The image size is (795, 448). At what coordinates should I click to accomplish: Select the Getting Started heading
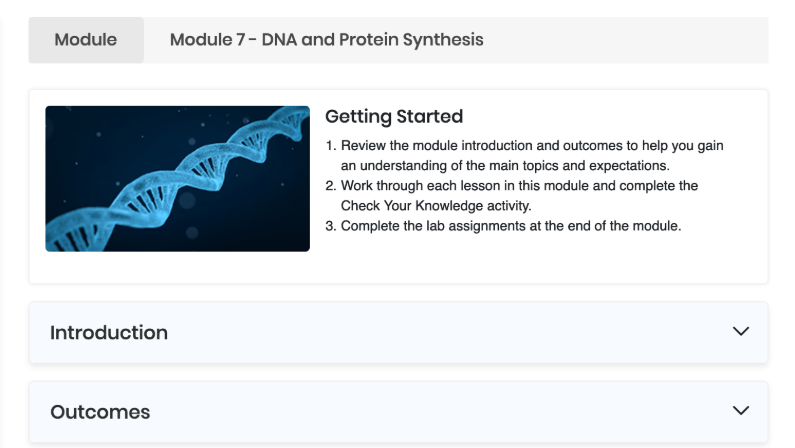coord(394,117)
